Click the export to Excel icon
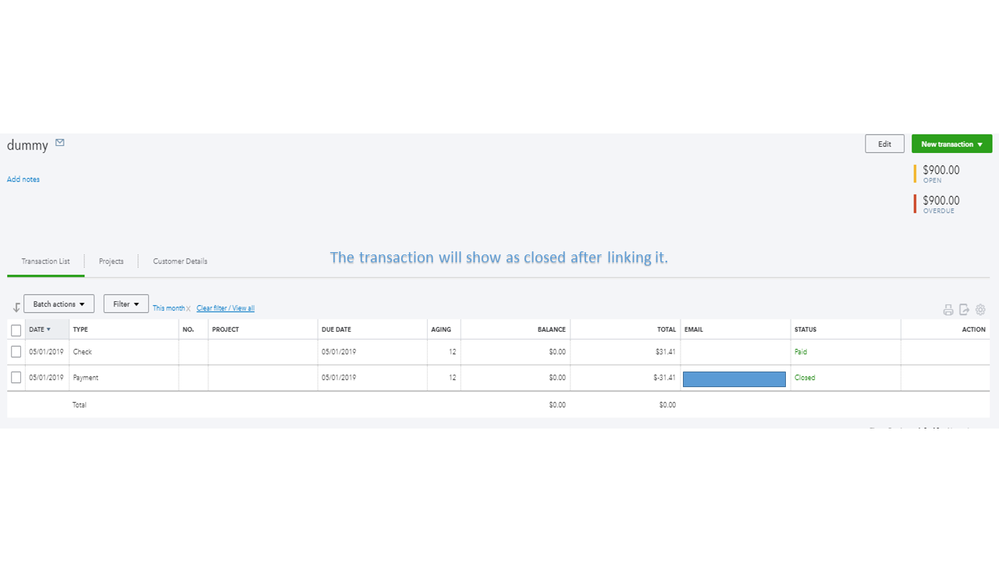 click(964, 310)
